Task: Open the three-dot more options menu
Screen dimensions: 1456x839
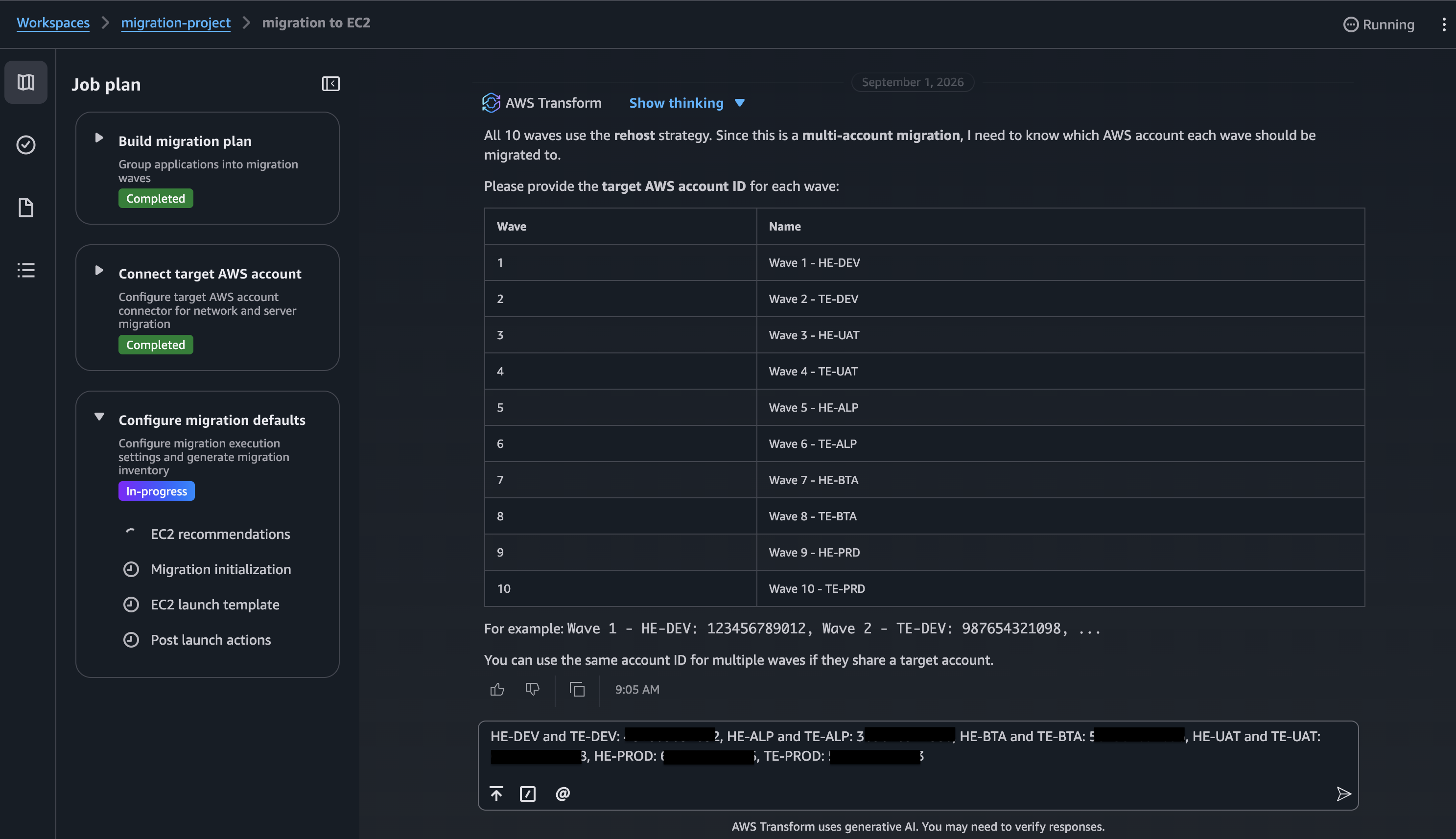Action: [1443, 24]
